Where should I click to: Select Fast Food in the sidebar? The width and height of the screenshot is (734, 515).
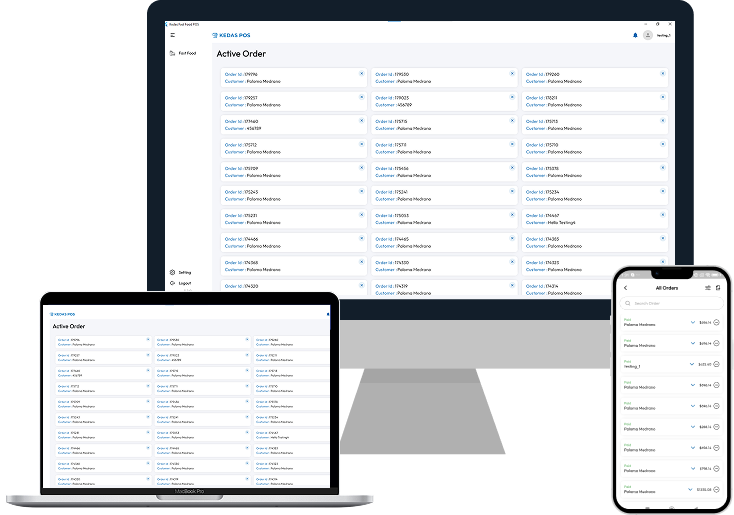(x=186, y=53)
